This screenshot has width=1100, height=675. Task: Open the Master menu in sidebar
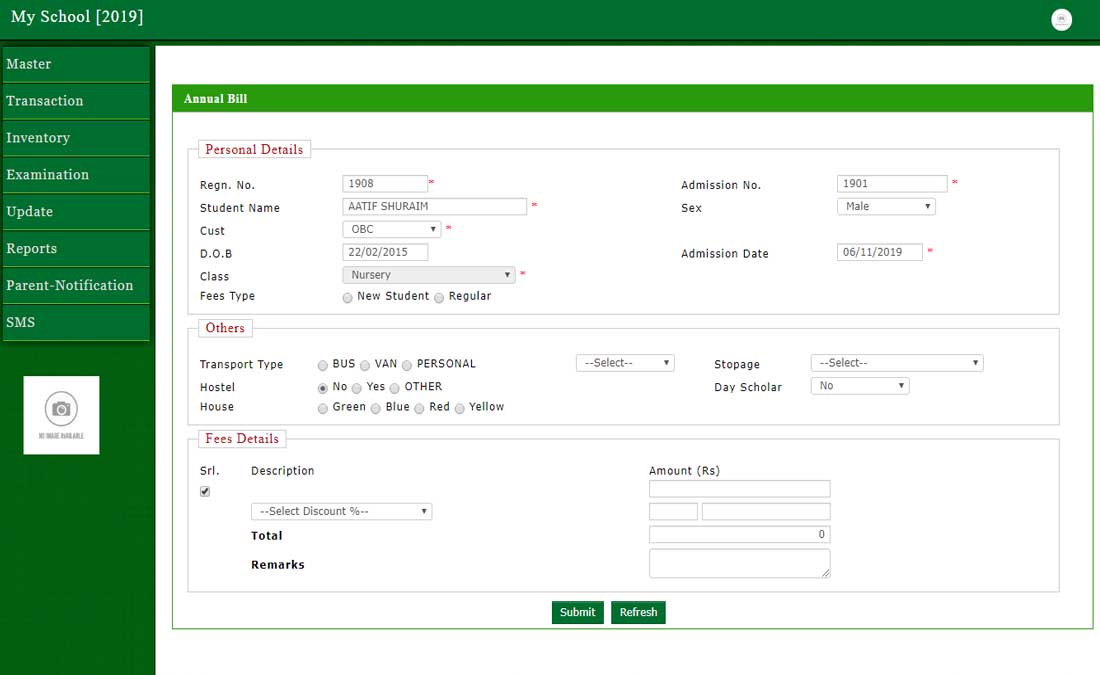pos(76,64)
